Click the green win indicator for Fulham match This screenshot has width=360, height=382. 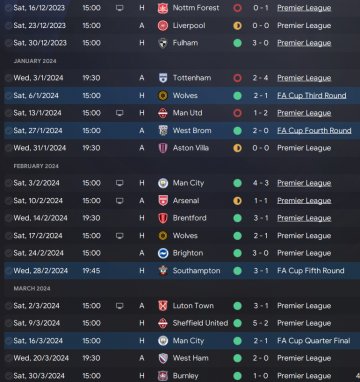point(237,43)
